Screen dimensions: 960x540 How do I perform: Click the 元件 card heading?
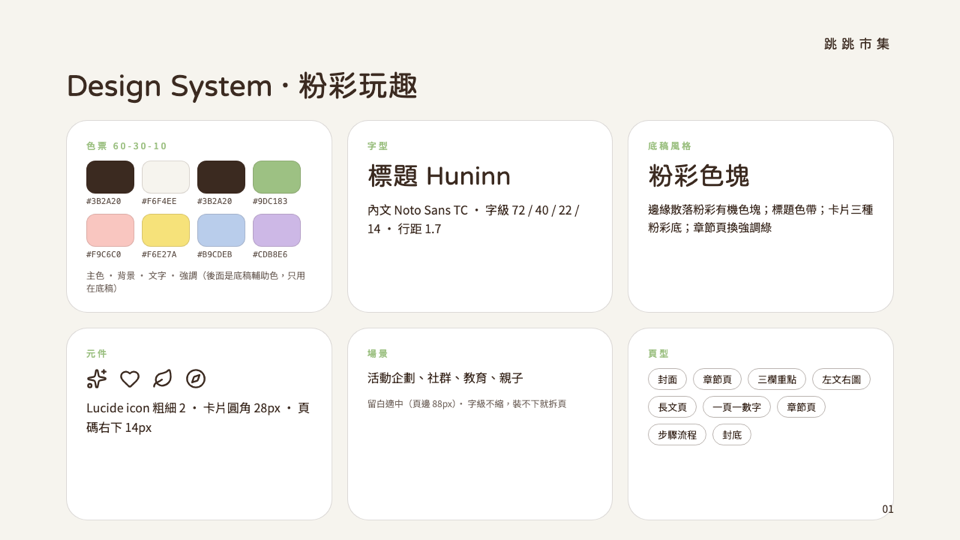pos(97,353)
